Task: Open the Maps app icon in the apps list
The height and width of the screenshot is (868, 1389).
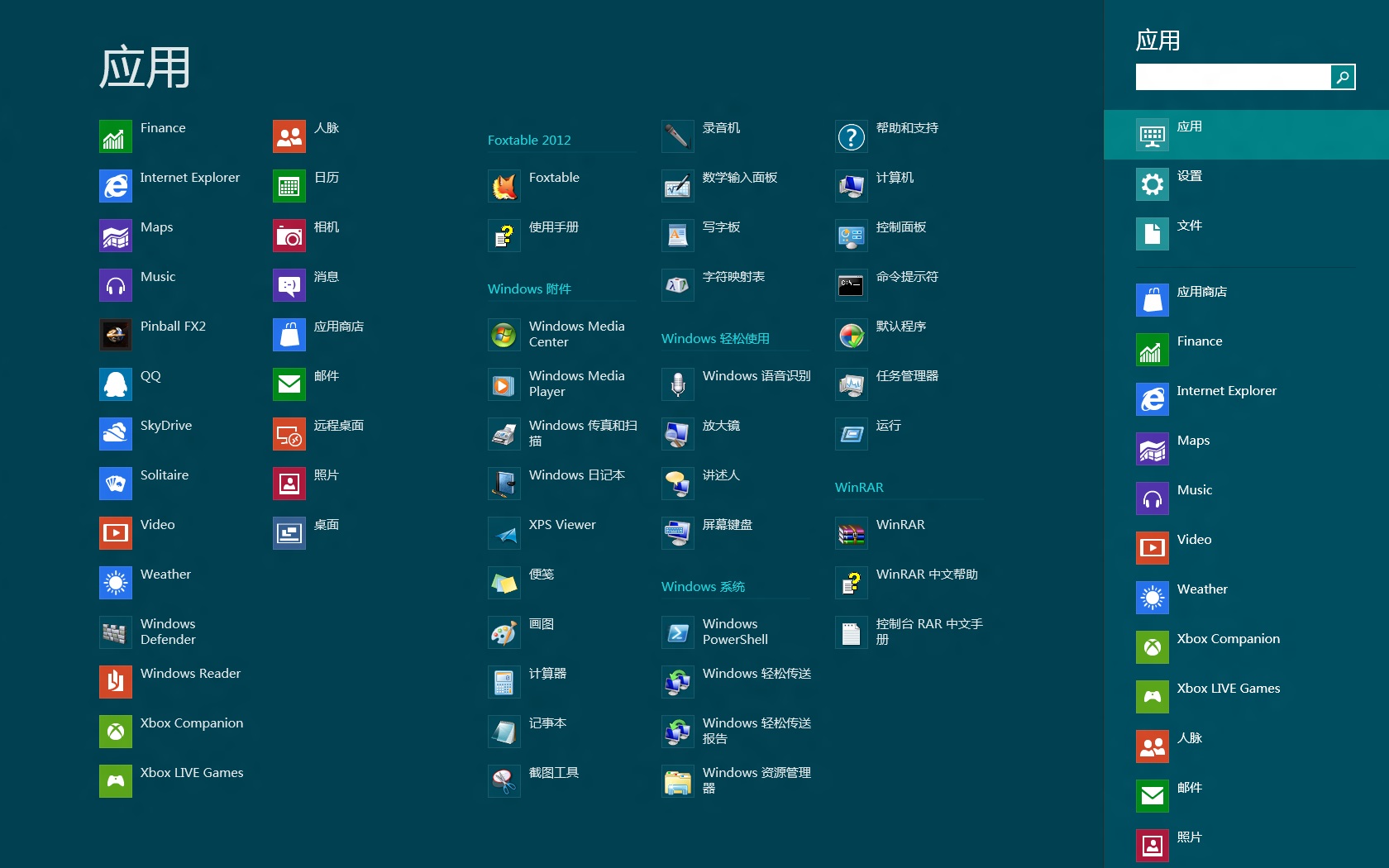Action: pyautogui.click(x=116, y=236)
